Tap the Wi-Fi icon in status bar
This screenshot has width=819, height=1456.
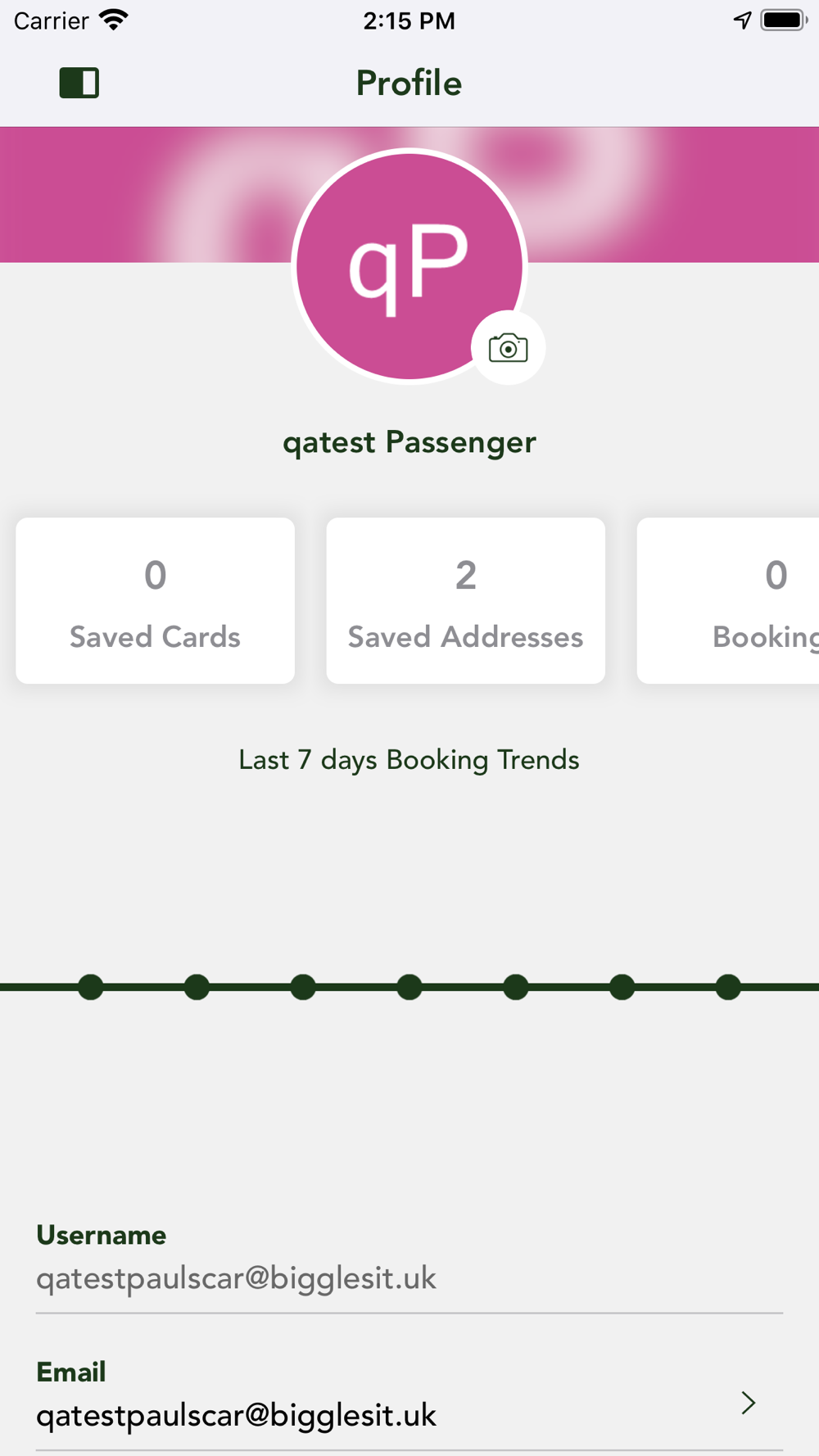[x=114, y=20]
